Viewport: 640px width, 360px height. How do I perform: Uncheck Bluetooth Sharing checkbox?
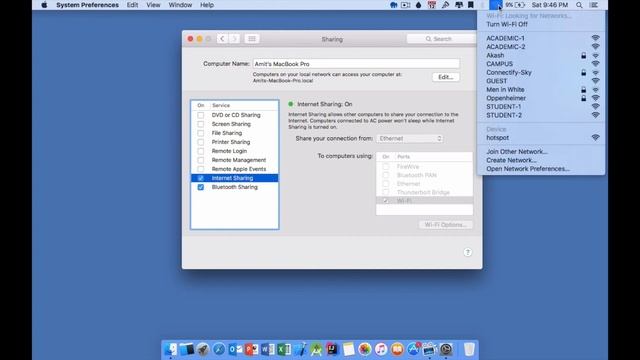200,187
